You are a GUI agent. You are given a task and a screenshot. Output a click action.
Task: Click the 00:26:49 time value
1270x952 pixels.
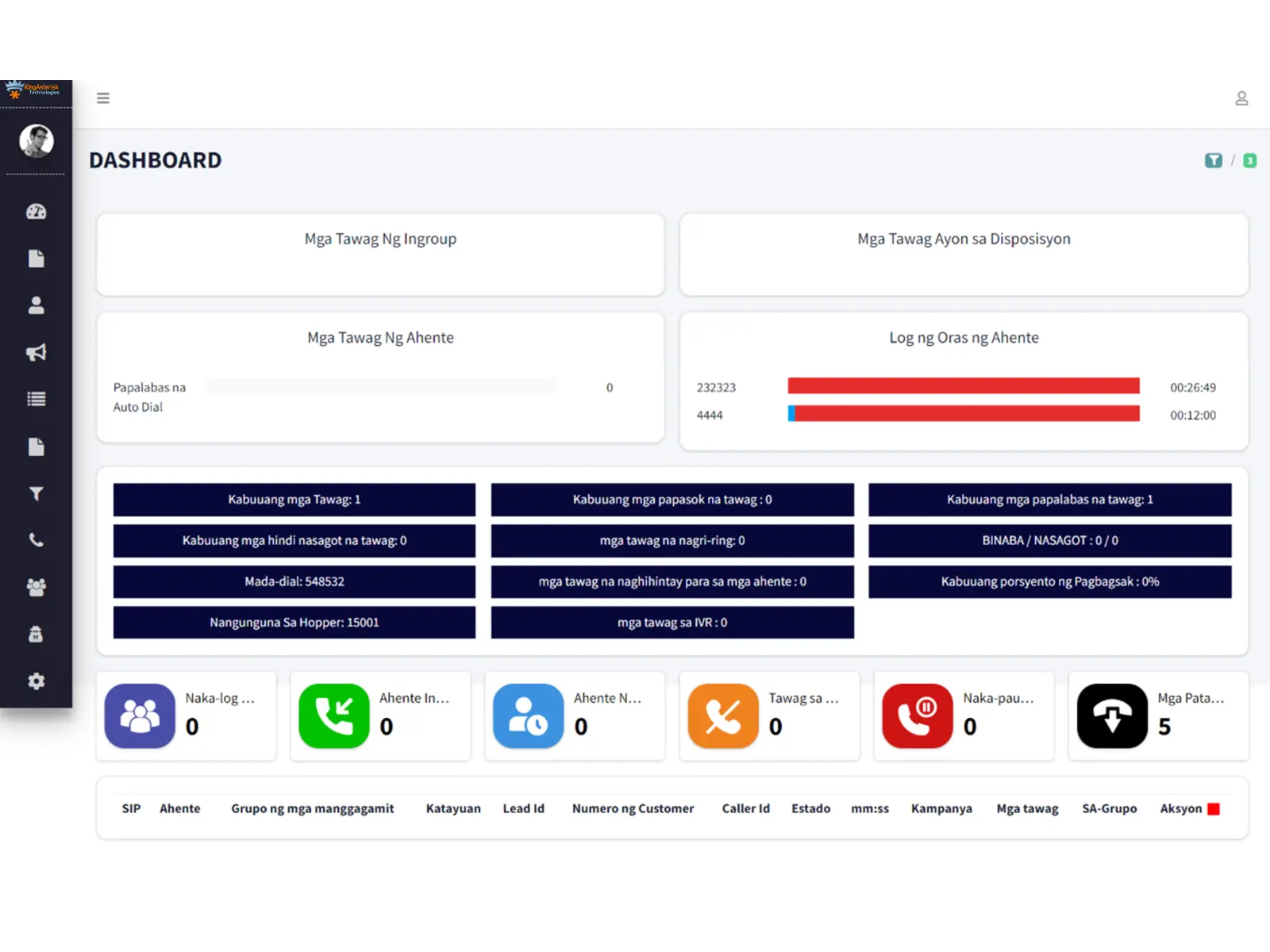[x=1193, y=388]
